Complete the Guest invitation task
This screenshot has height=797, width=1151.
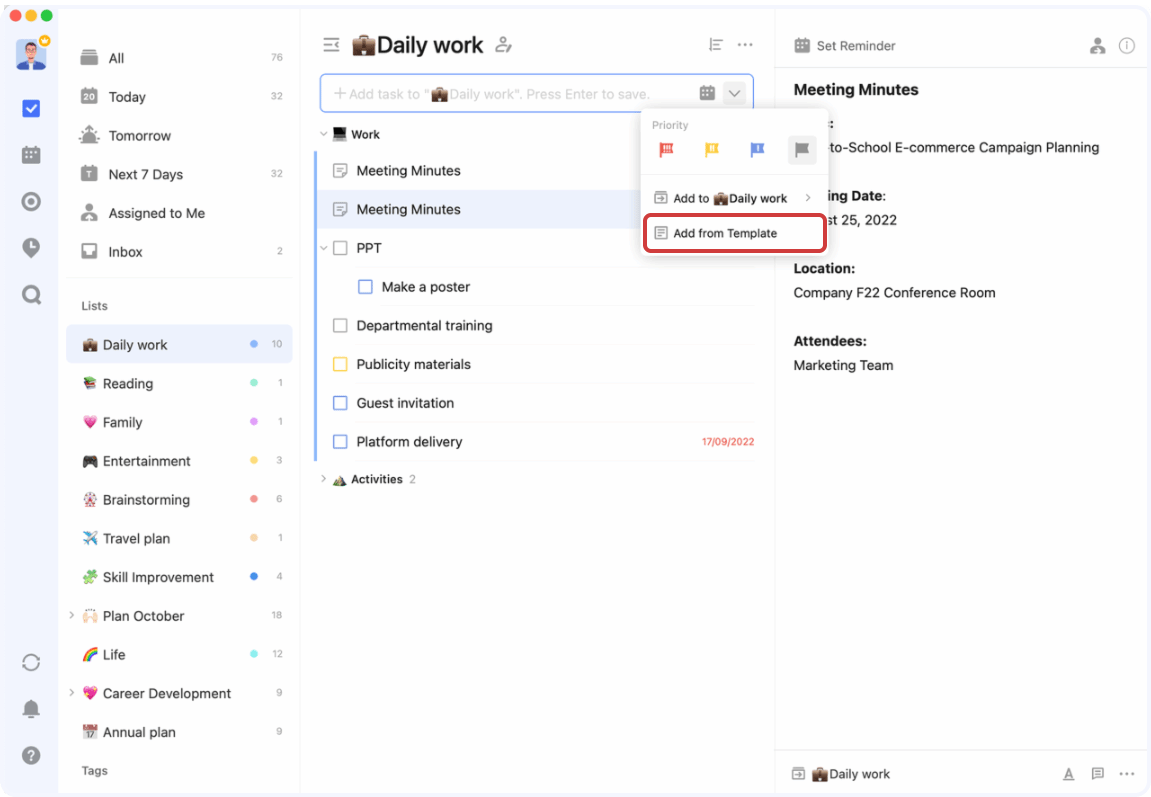pos(340,403)
